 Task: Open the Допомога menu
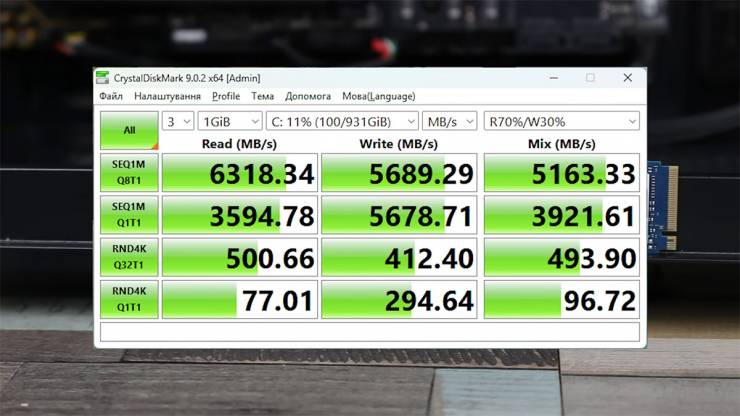tap(308, 96)
